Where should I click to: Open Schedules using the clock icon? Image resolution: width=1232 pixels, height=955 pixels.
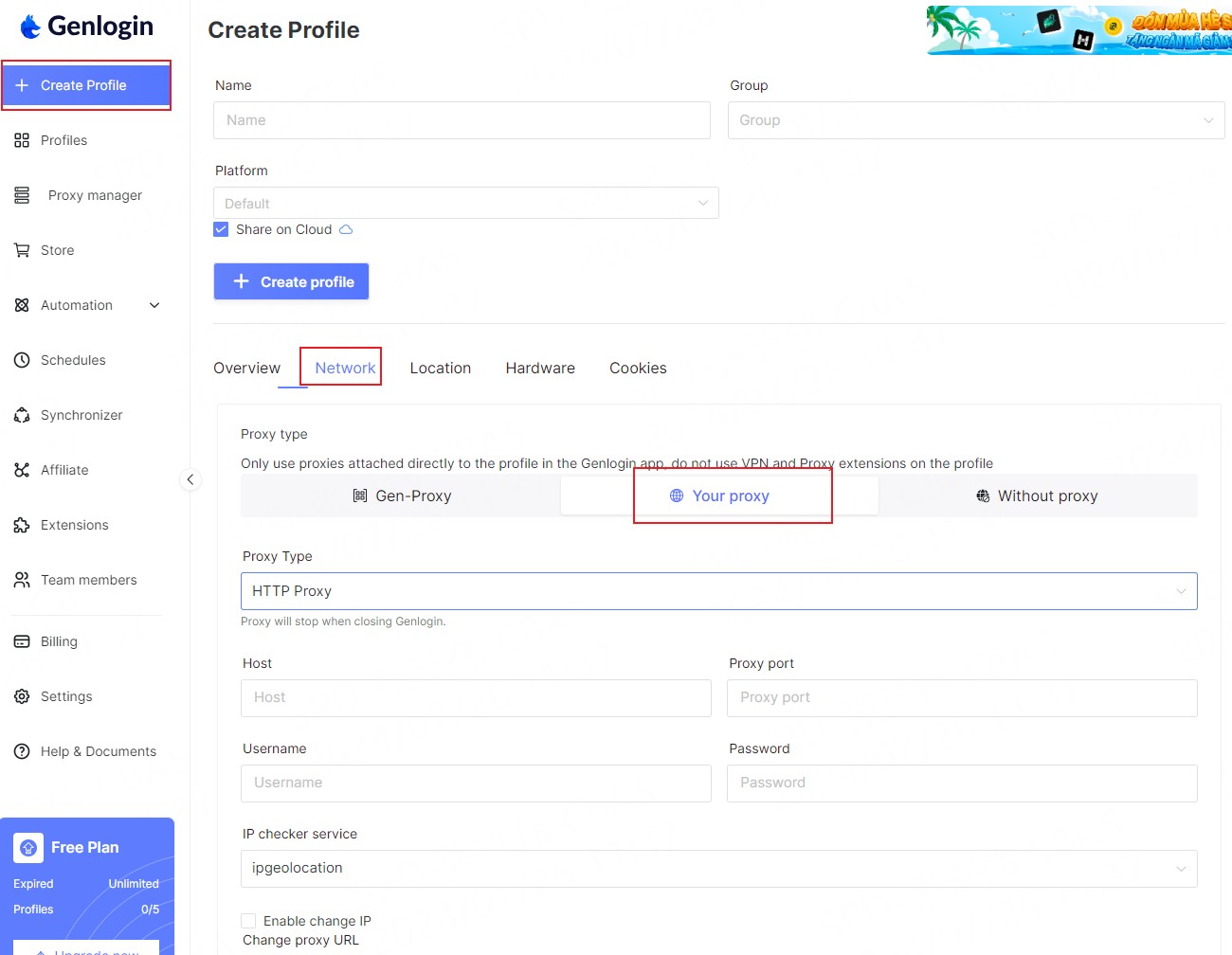22,360
